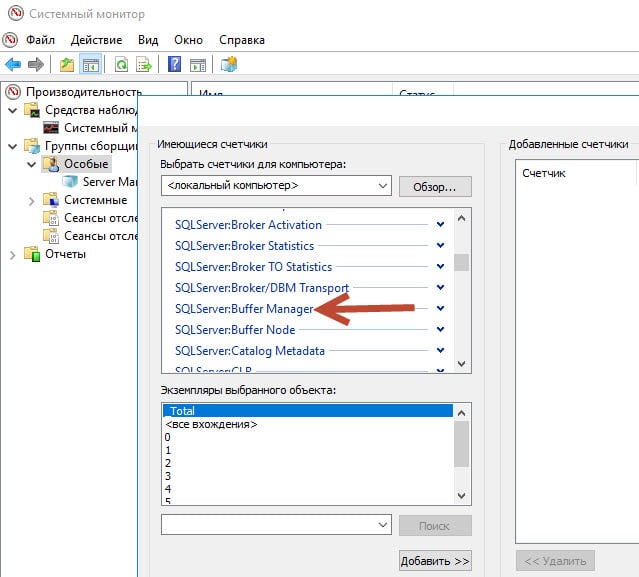Expand the Системные tree node

[x=31, y=200]
